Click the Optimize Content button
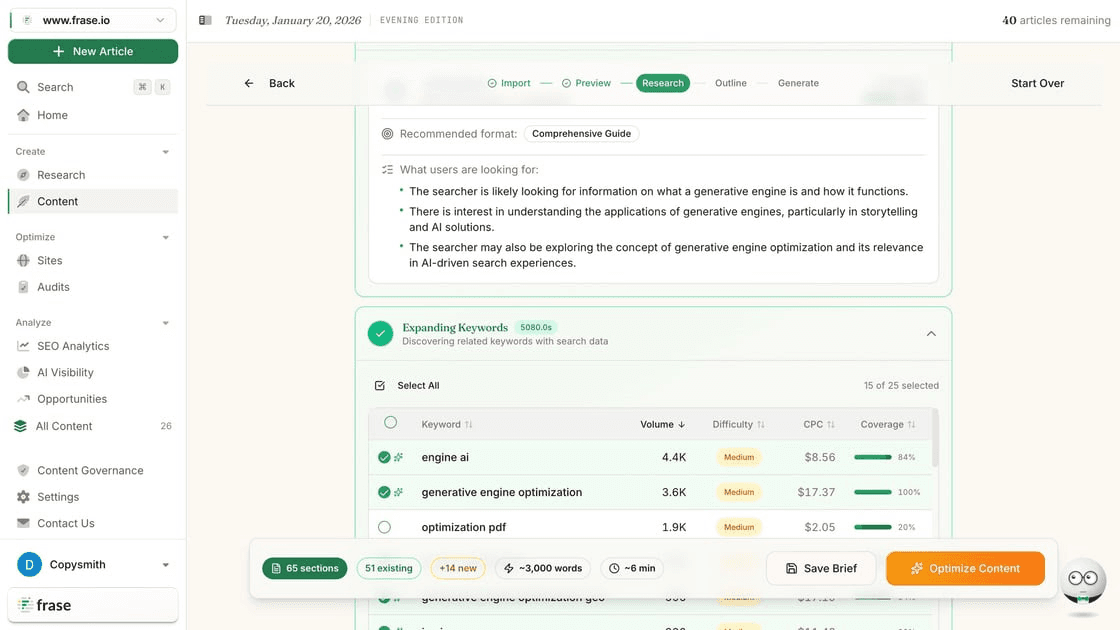The image size is (1120, 630). coord(964,568)
